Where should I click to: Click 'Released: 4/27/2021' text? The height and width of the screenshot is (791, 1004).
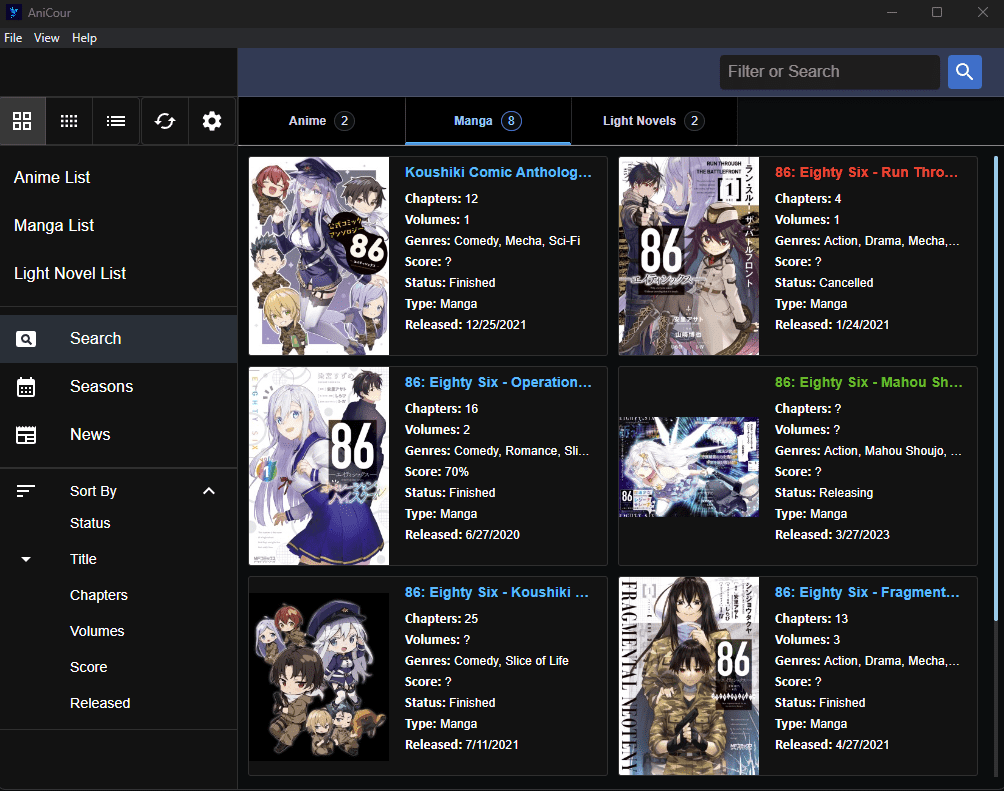(832, 745)
